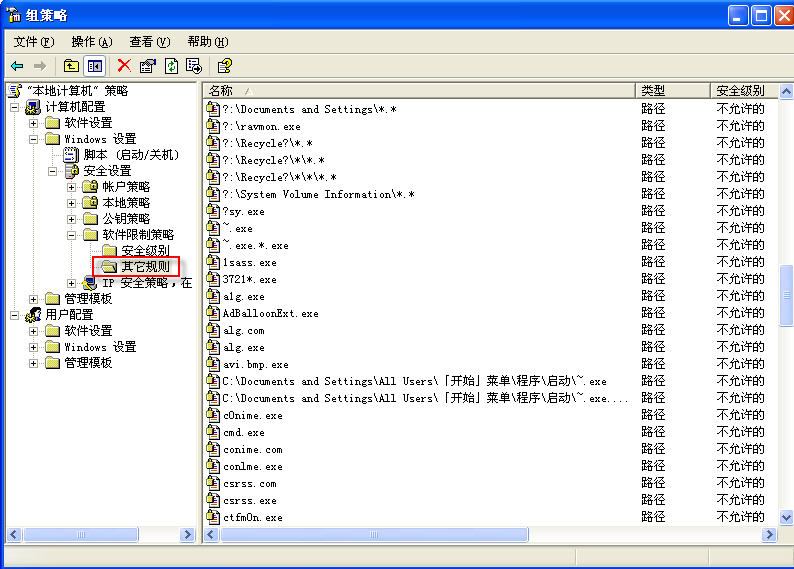Sort by the 名称 column header
The width and height of the screenshot is (794, 569).
[419, 91]
